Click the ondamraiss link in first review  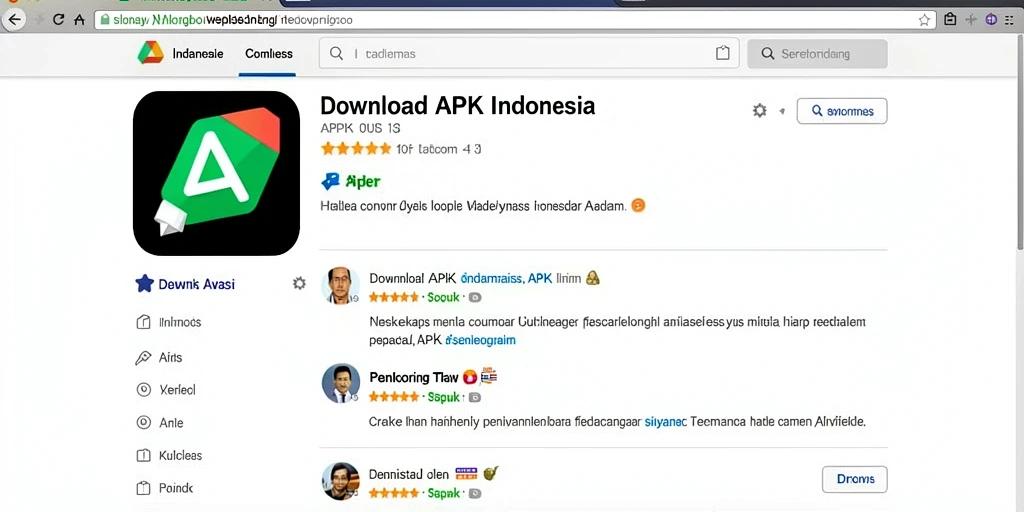coord(491,278)
